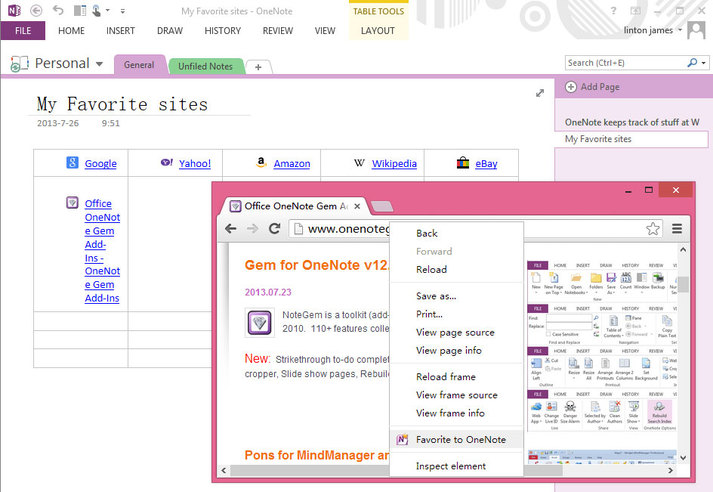Click the Personal notebook icon
Image resolution: width=713 pixels, height=492 pixels.
[x=20, y=64]
